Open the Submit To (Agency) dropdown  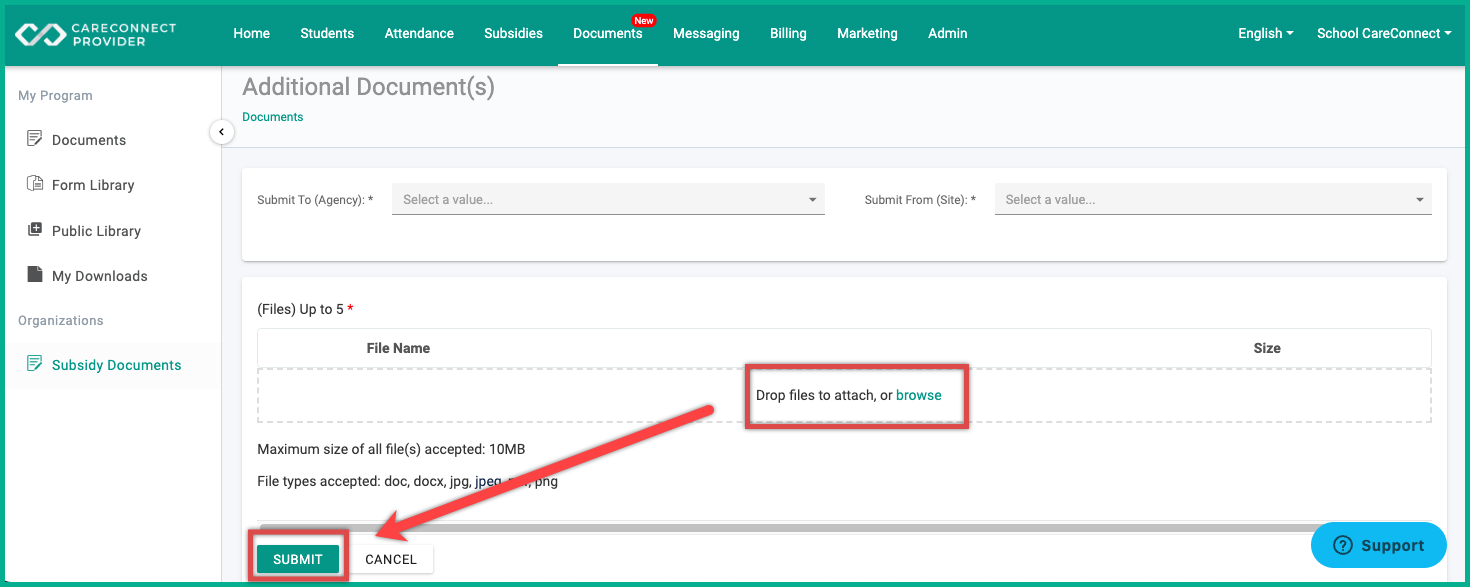coord(608,199)
